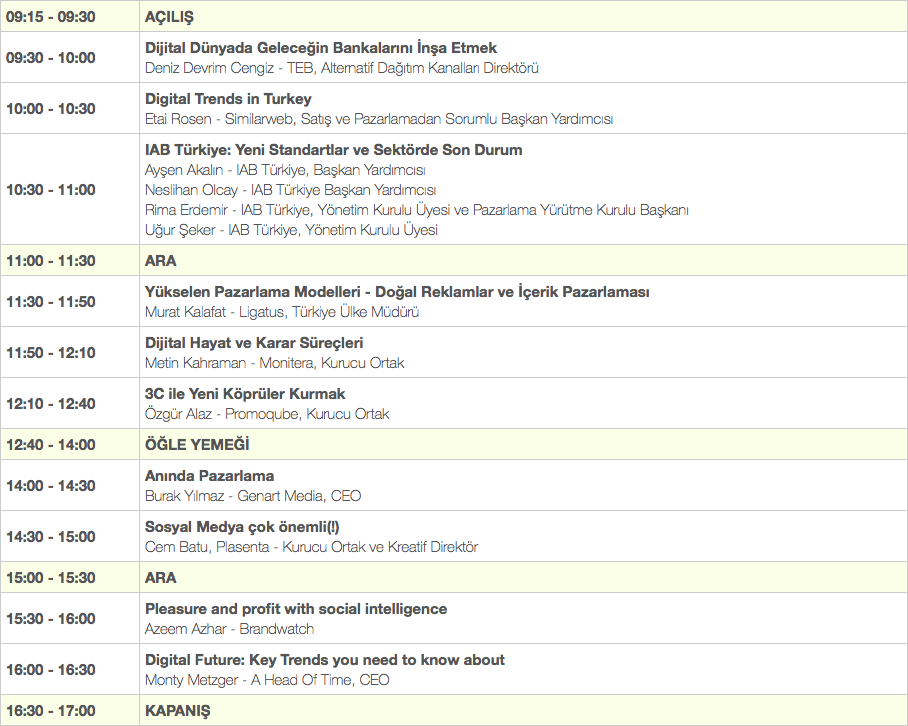
Task: Click 'Pleasure and profit with social intelligence'
Action: coord(296,609)
